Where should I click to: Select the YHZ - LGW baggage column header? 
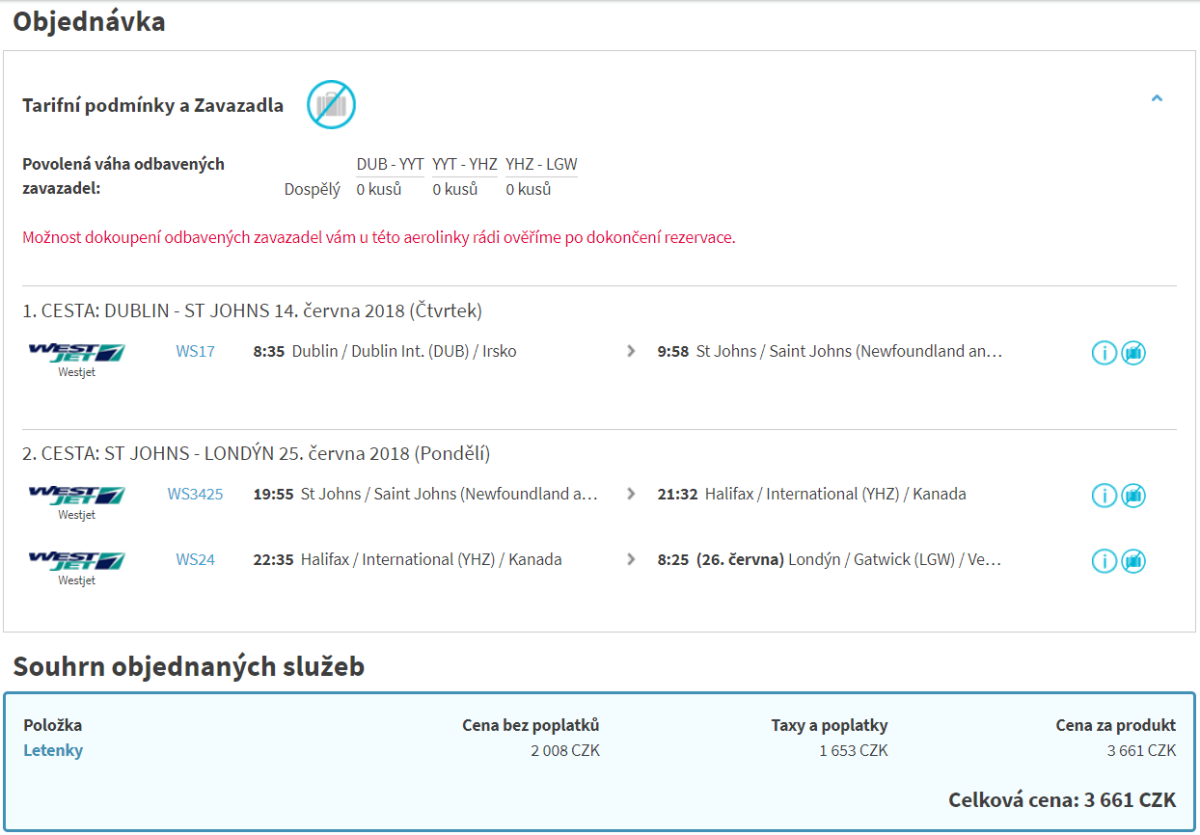tap(541, 165)
